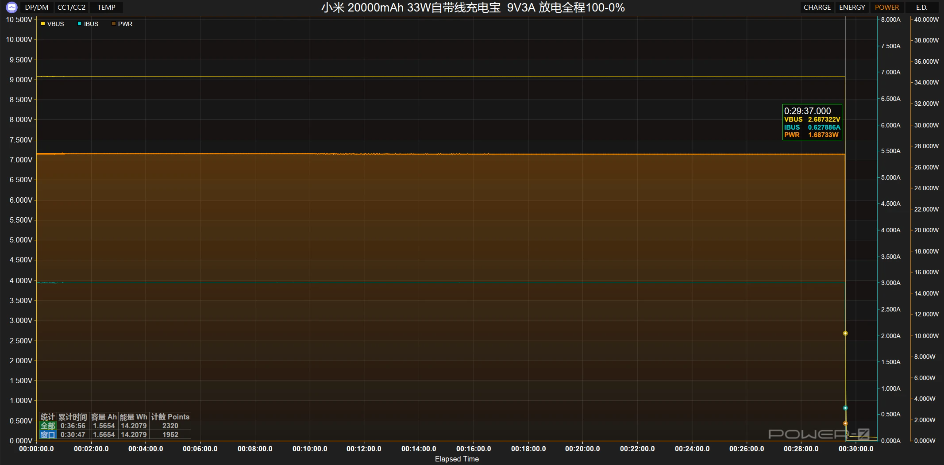
Task: Toggle the DP/DM curve button
Action: pos(36,8)
